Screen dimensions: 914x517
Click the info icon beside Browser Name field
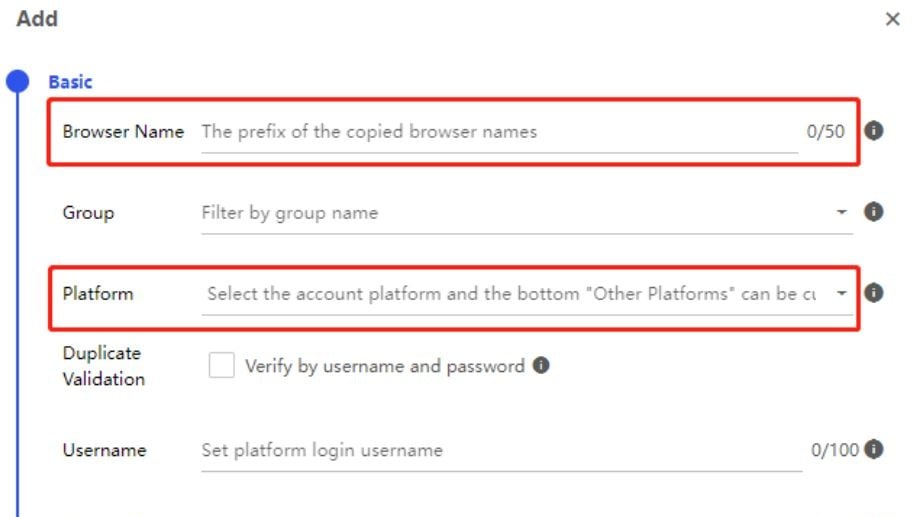(873, 131)
